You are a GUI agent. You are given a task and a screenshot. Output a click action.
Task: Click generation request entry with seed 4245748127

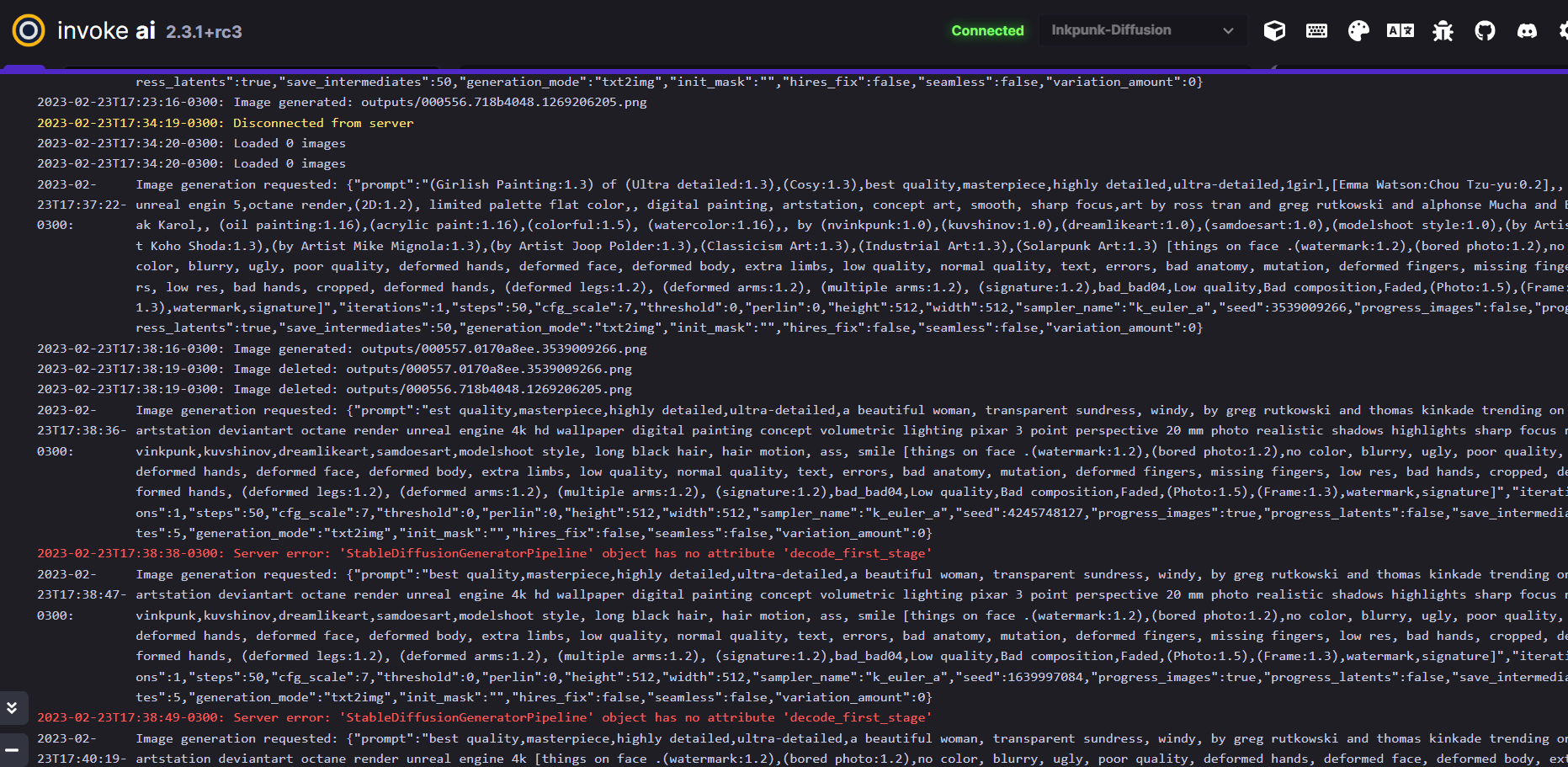[x=802, y=471]
